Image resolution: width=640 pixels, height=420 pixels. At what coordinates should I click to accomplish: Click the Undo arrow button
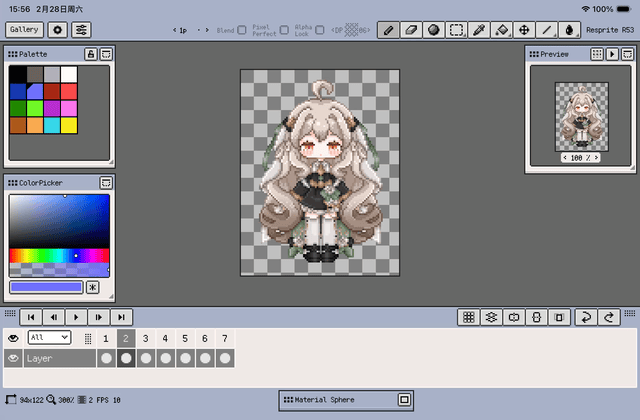[x=587, y=317]
